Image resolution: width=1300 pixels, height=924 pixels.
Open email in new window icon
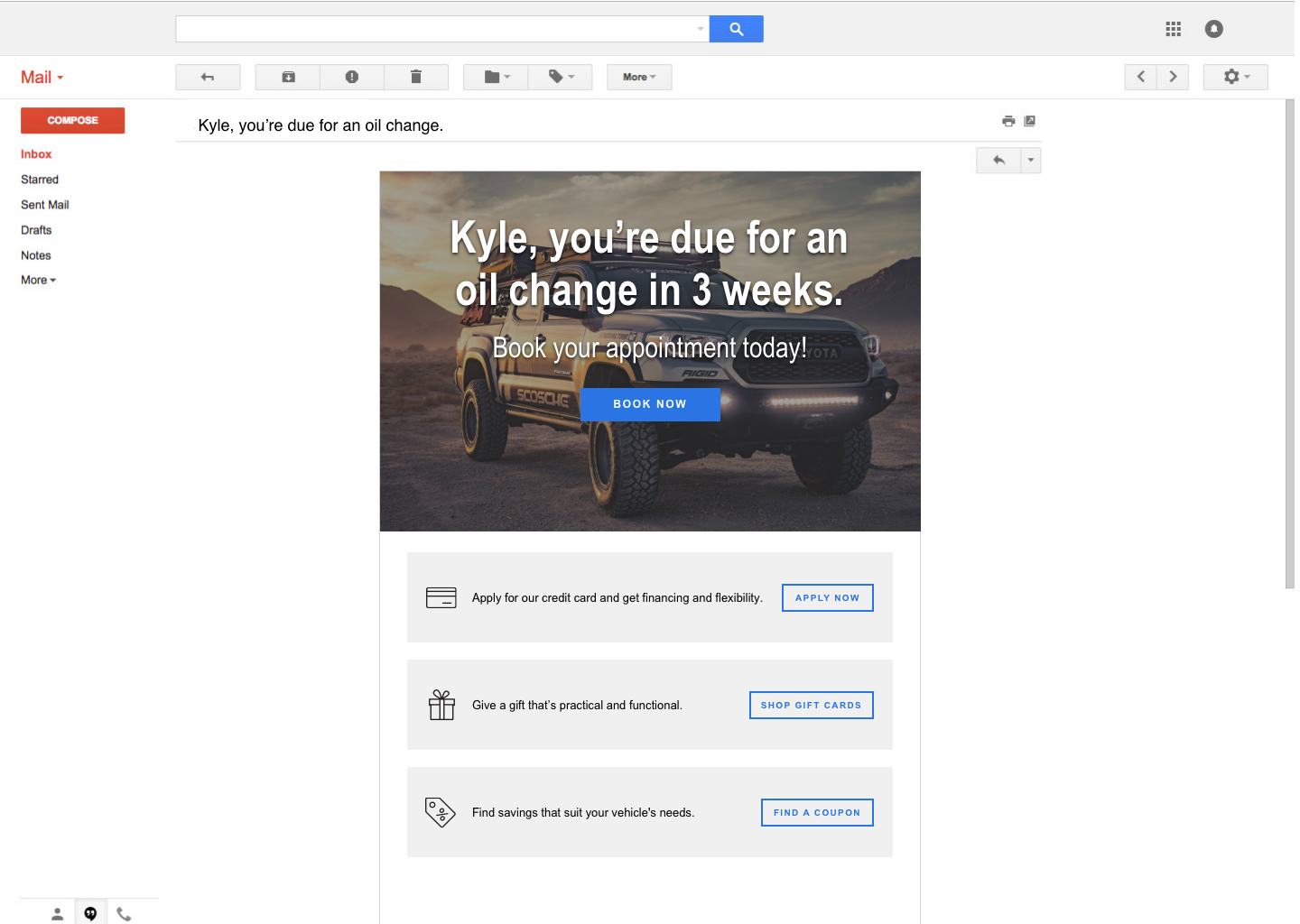pos(1029,121)
